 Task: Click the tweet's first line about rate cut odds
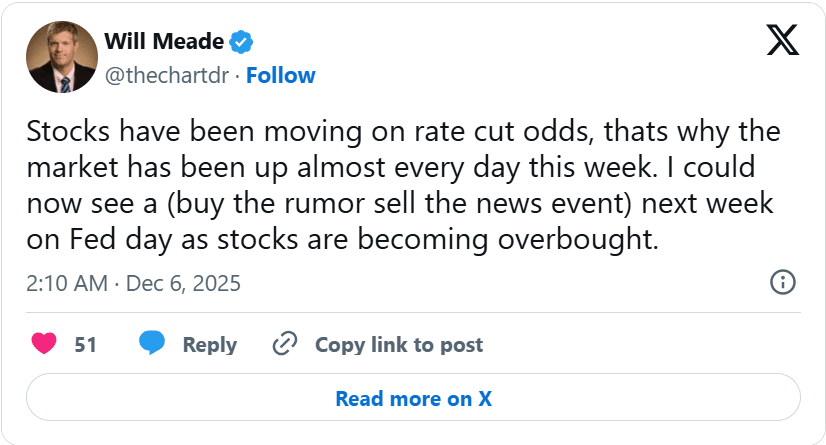(403, 133)
